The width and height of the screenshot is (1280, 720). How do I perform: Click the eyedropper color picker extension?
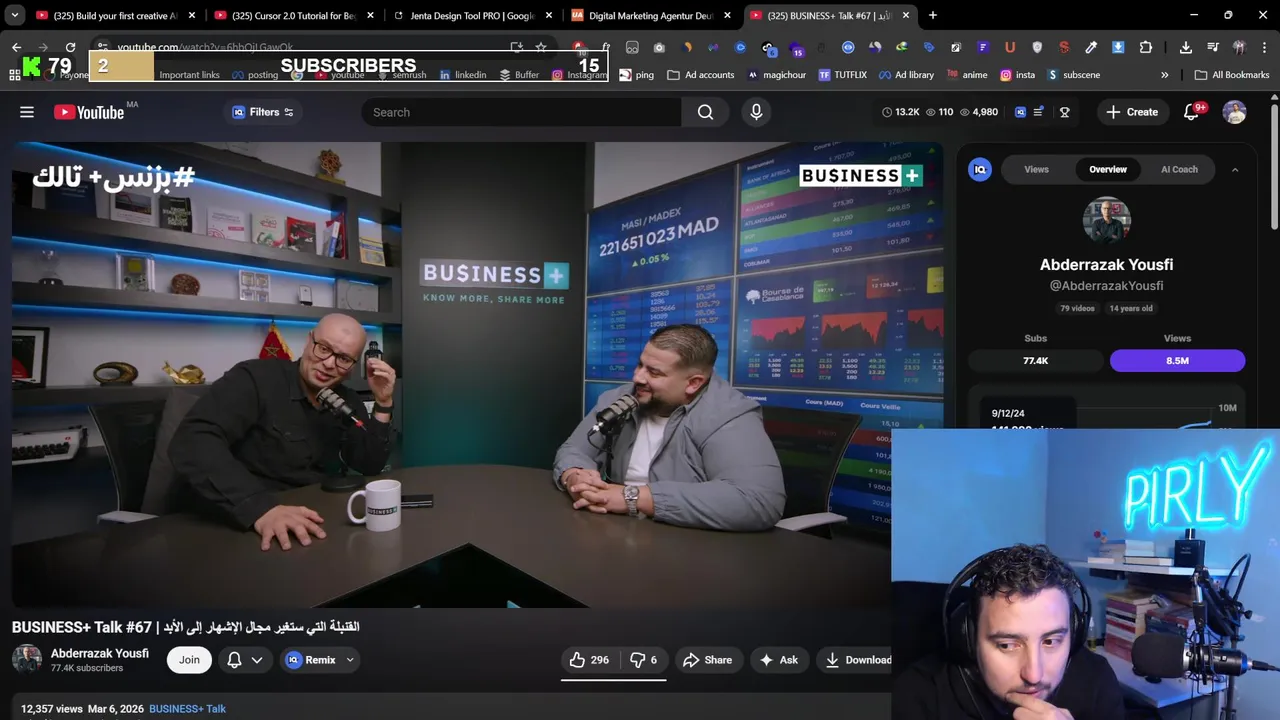click(1091, 47)
